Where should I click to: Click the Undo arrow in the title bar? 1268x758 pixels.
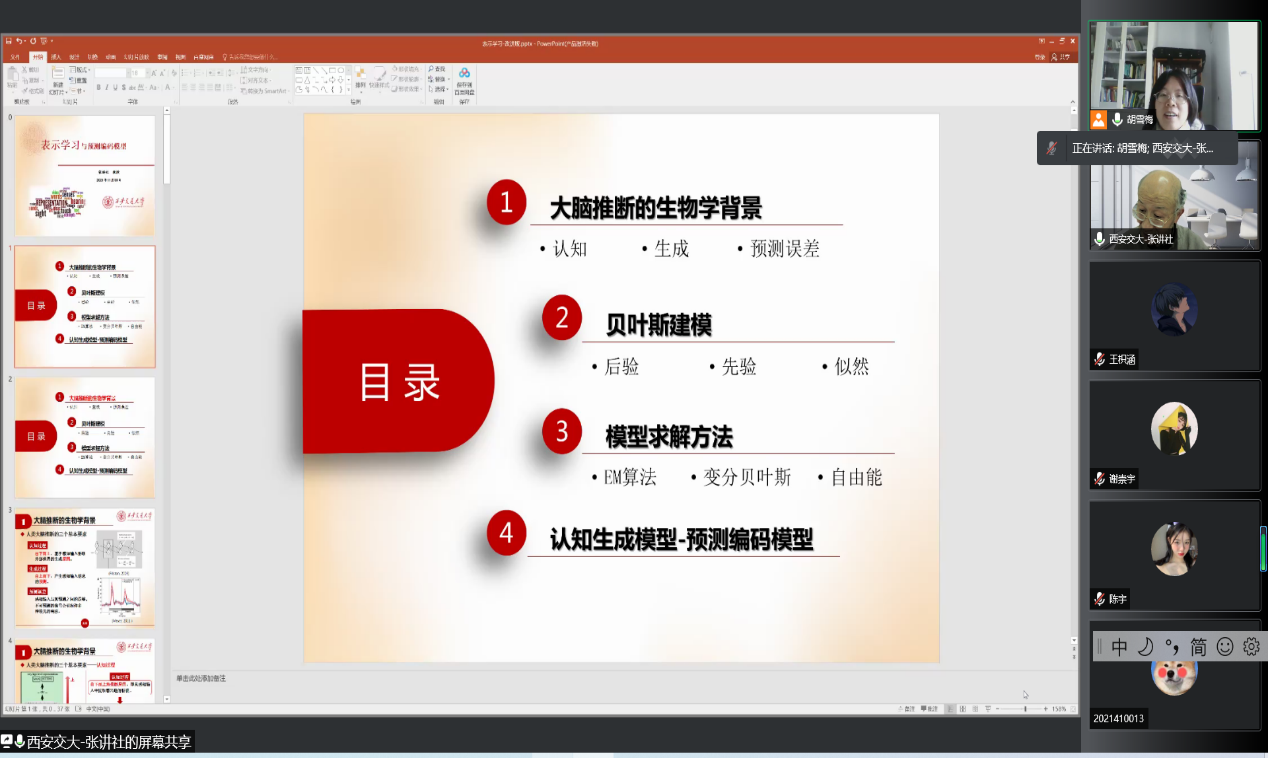pyautogui.click(x=20, y=42)
